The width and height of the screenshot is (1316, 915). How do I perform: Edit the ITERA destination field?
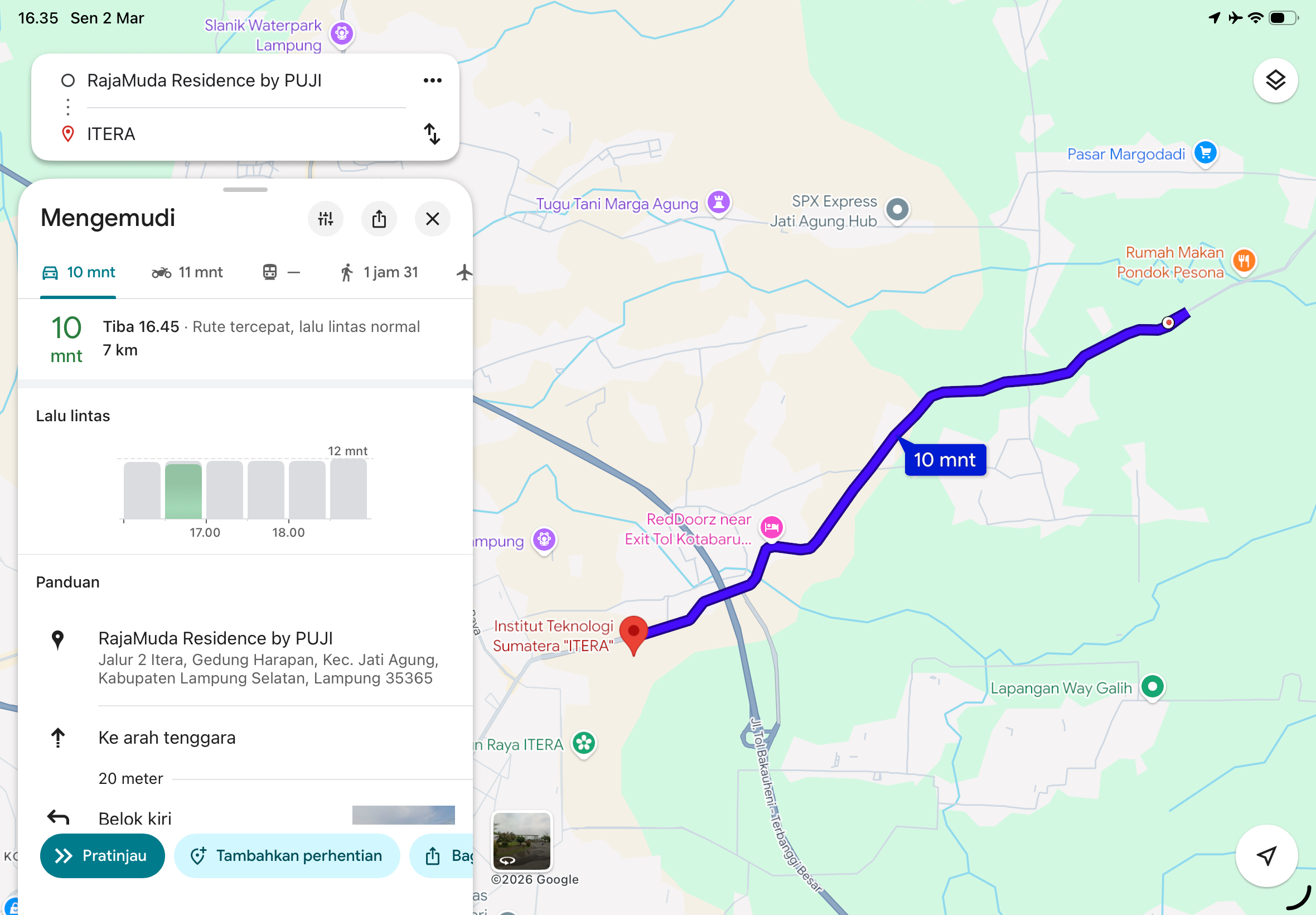(x=246, y=133)
